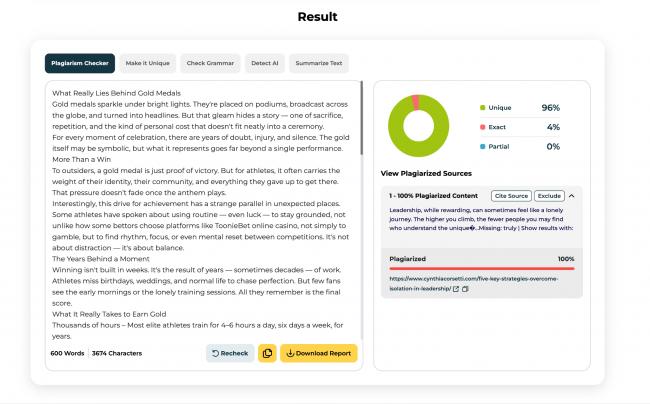Collapse the plagiarized content entry chevron
This screenshot has height=404, width=650.
(x=572, y=196)
